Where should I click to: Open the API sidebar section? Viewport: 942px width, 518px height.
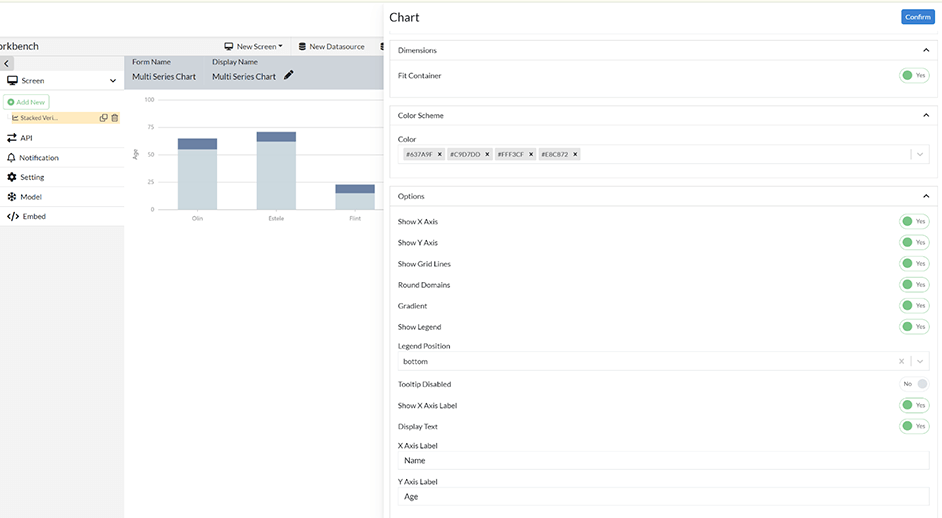(26, 138)
